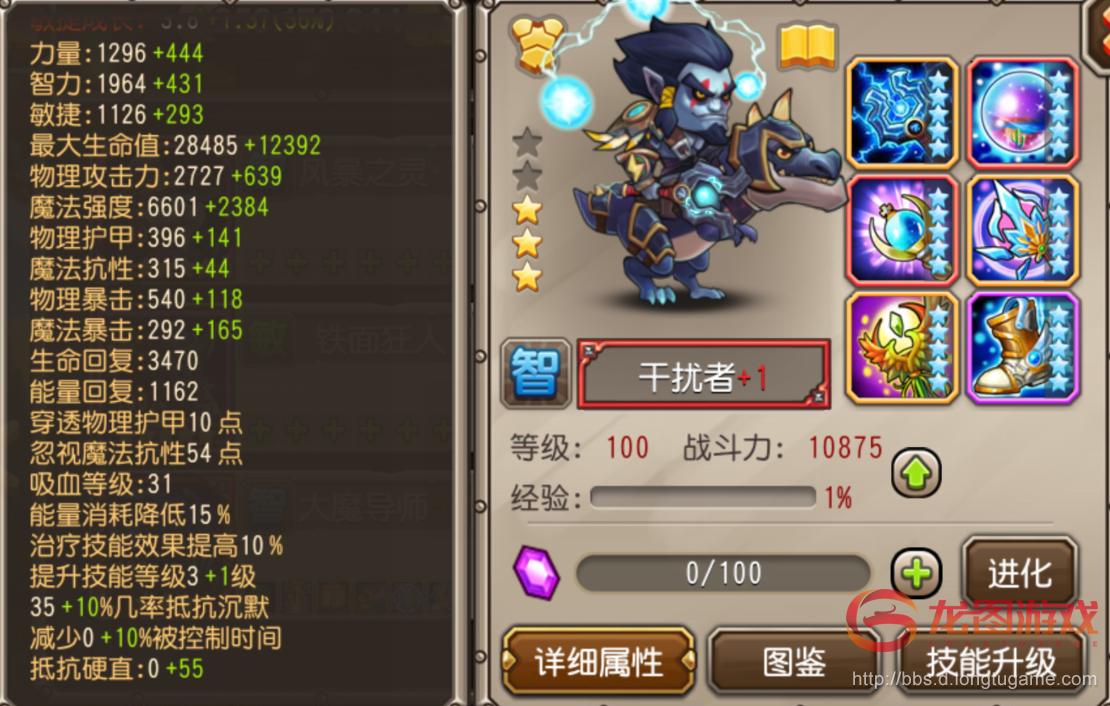This screenshot has width=1110, height=706.
Task: Open the golden armor icon above hero
Action: pyautogui.click(x=537, y=45)
